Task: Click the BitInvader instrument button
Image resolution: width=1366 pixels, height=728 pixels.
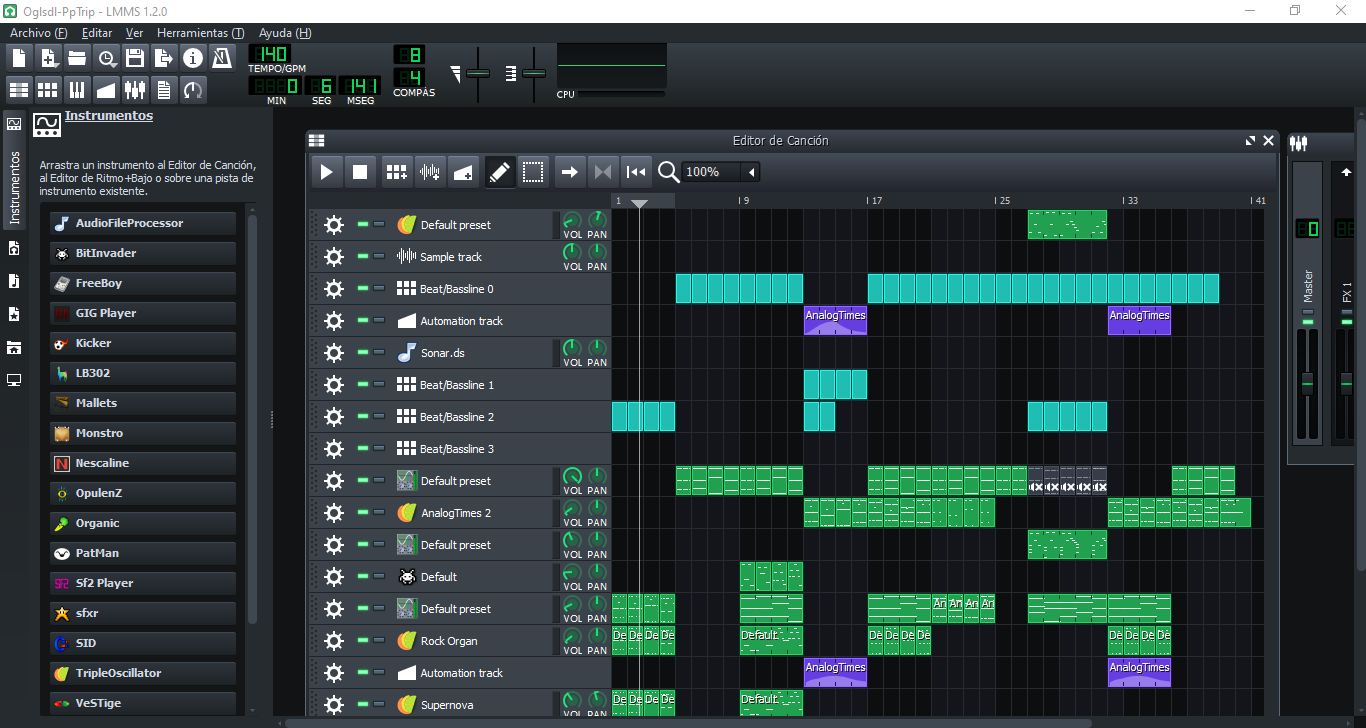Action: 143,253
